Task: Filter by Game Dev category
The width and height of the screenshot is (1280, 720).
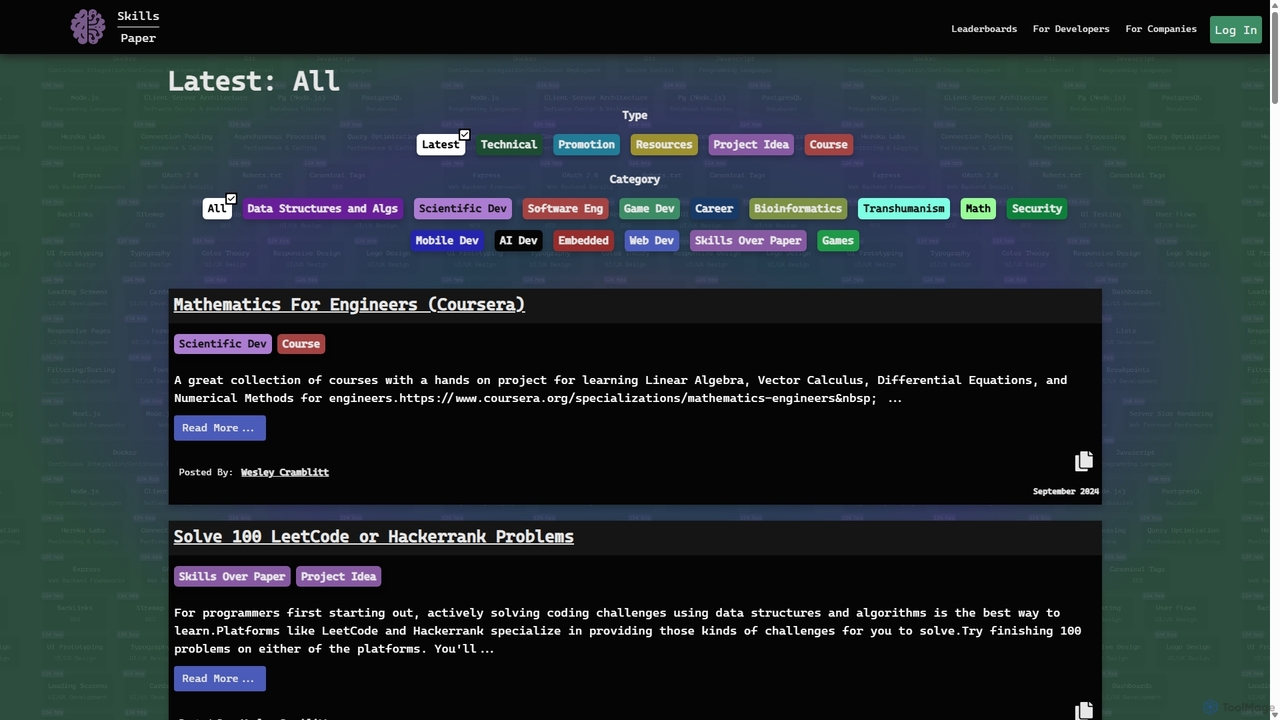Action: pyautogui.click(x=649, y=208)
